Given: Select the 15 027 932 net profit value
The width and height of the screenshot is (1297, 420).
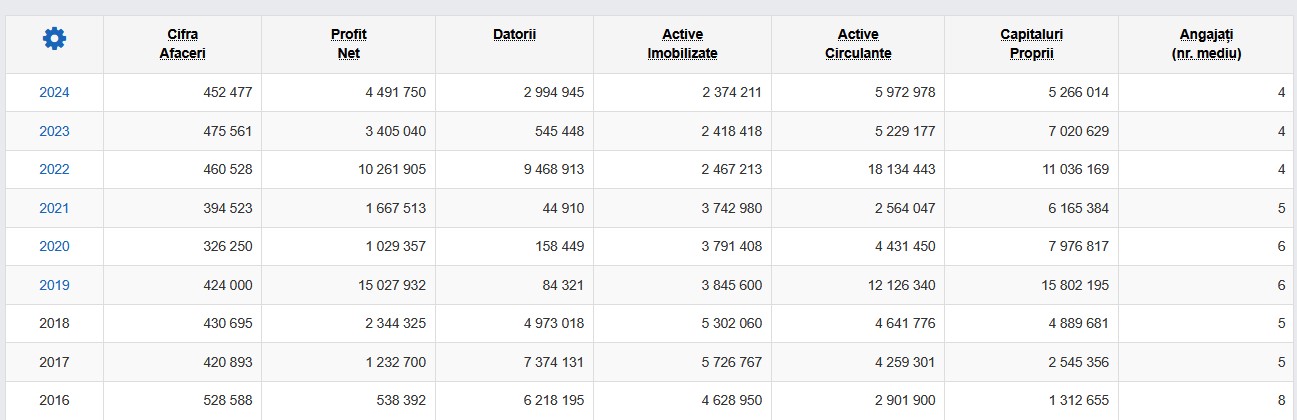Looking at the screenshot, I should (x=391, y=285).
